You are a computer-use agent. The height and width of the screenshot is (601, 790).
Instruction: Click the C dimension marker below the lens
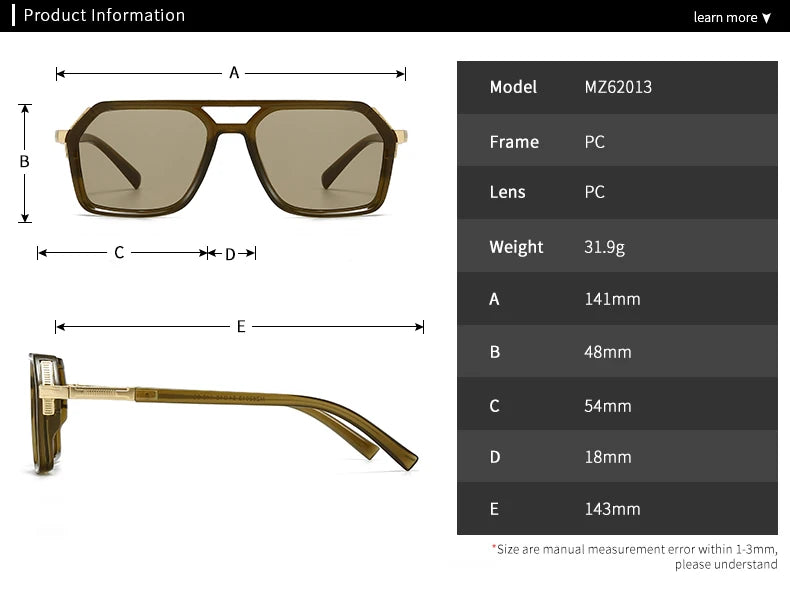119,252
